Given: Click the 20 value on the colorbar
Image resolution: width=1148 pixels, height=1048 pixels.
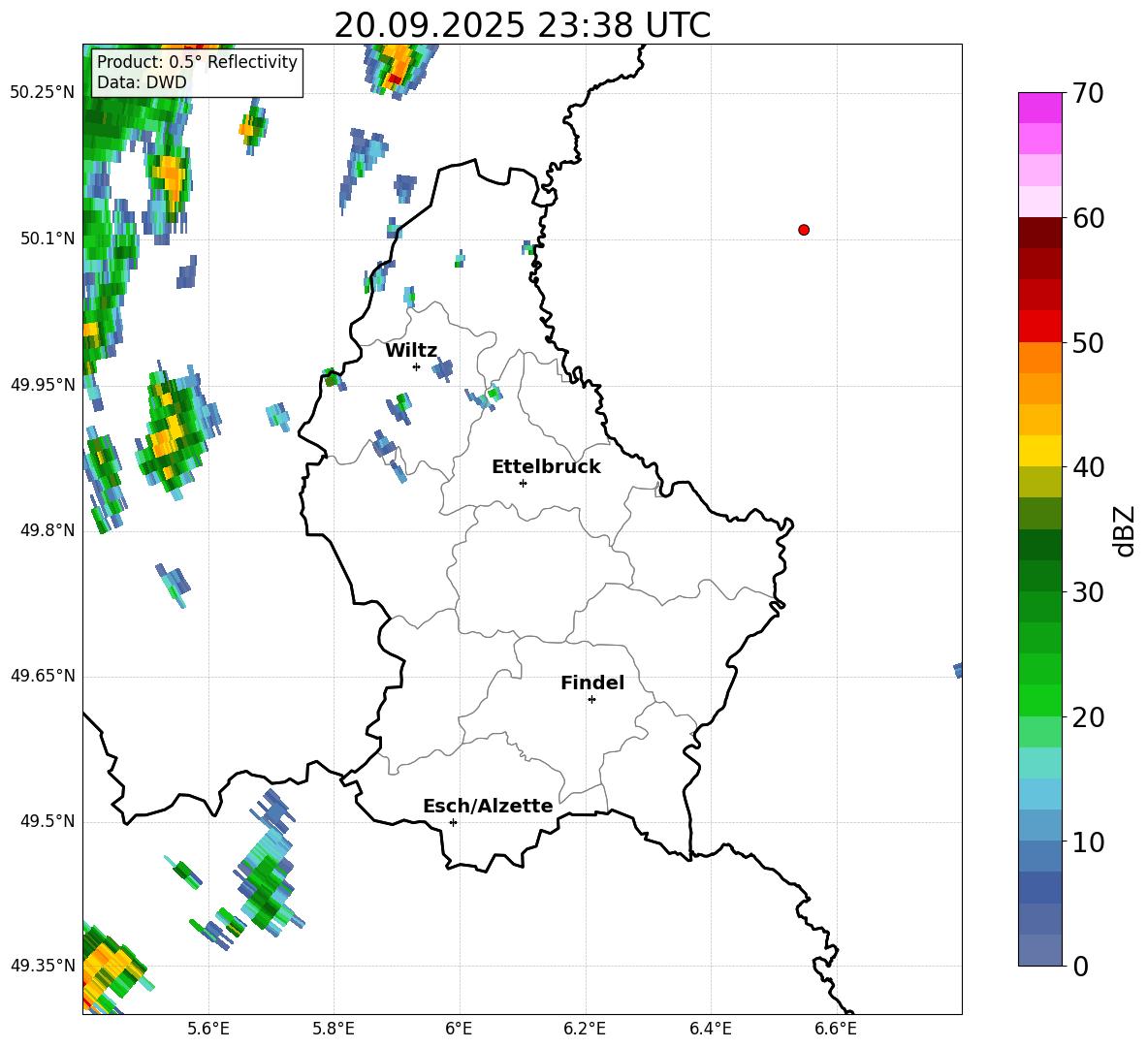Looking at the screenshot, I should click(x=1087, y=717).
